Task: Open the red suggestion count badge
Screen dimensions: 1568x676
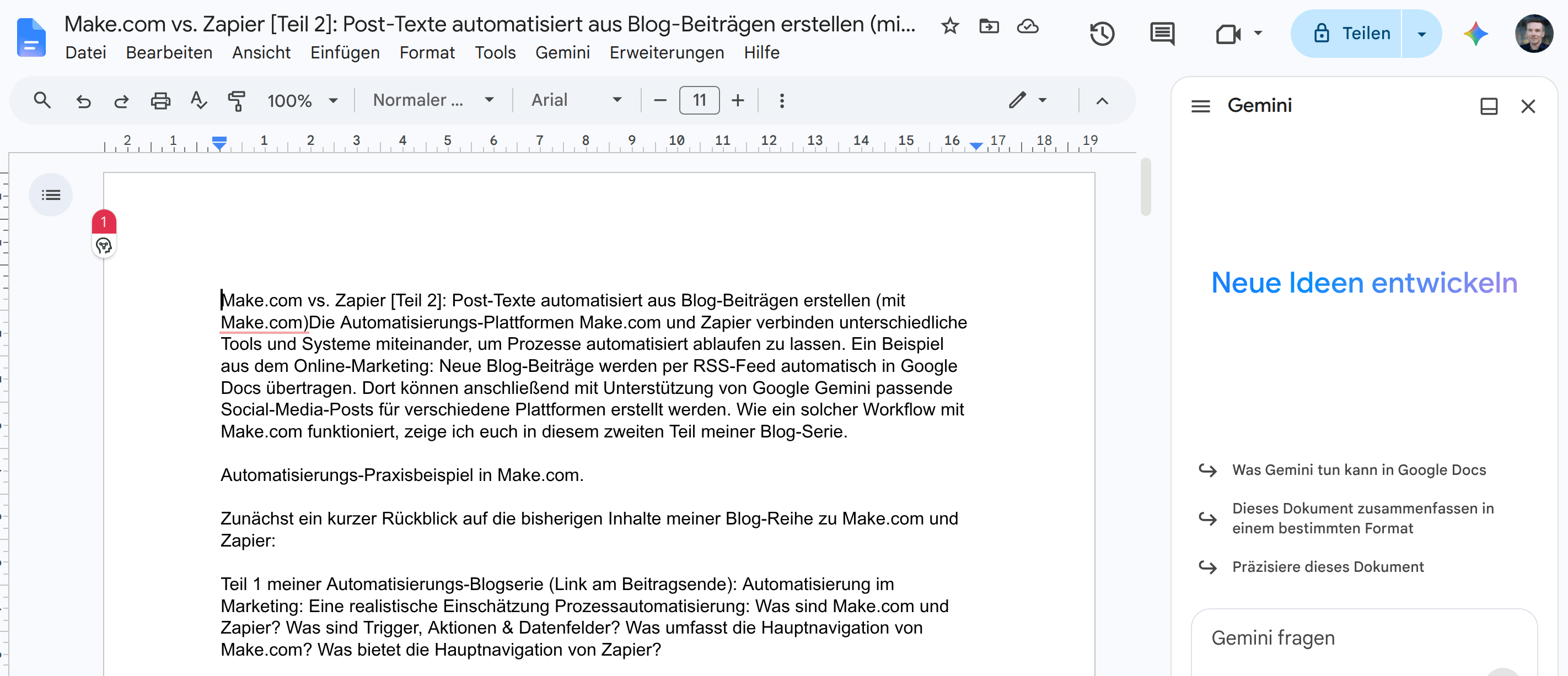Action: (104, 221)
